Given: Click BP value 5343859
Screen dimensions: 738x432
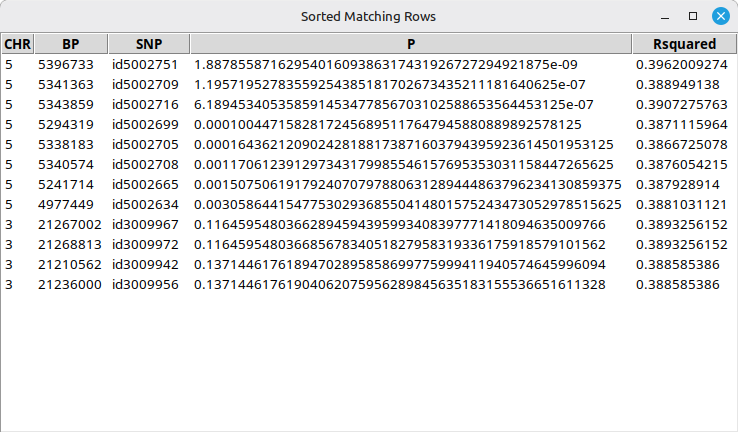Looking at the screenshot, I should [66, 104].
